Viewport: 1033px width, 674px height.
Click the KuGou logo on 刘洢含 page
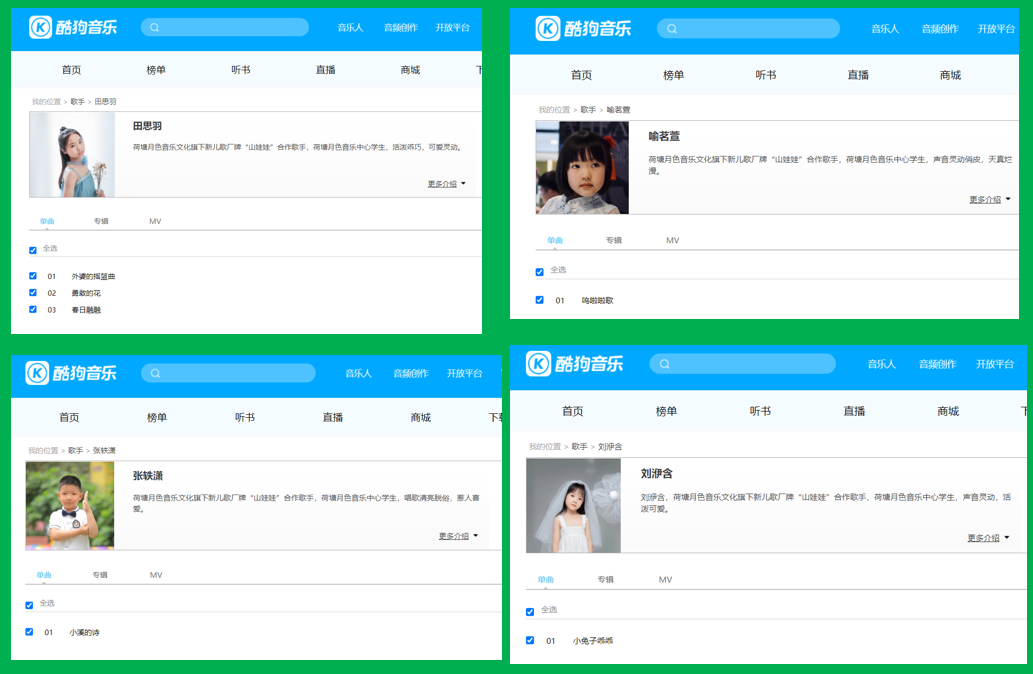pyautogui.click(x=574, y=364)
